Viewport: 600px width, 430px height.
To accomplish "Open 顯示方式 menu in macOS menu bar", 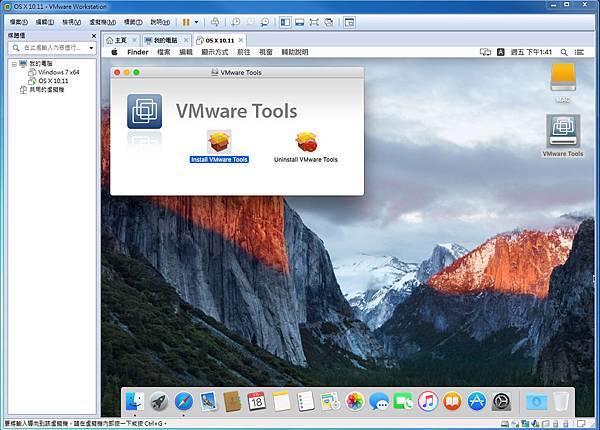I will pyautogui.click(x=215, y=52).
